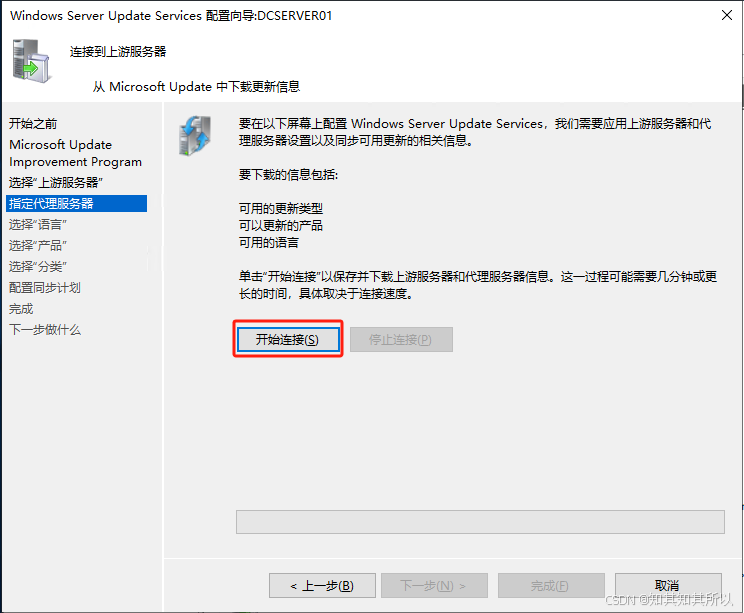
Task: Select the 选择"分类" step
Action: tap(37, 266)
